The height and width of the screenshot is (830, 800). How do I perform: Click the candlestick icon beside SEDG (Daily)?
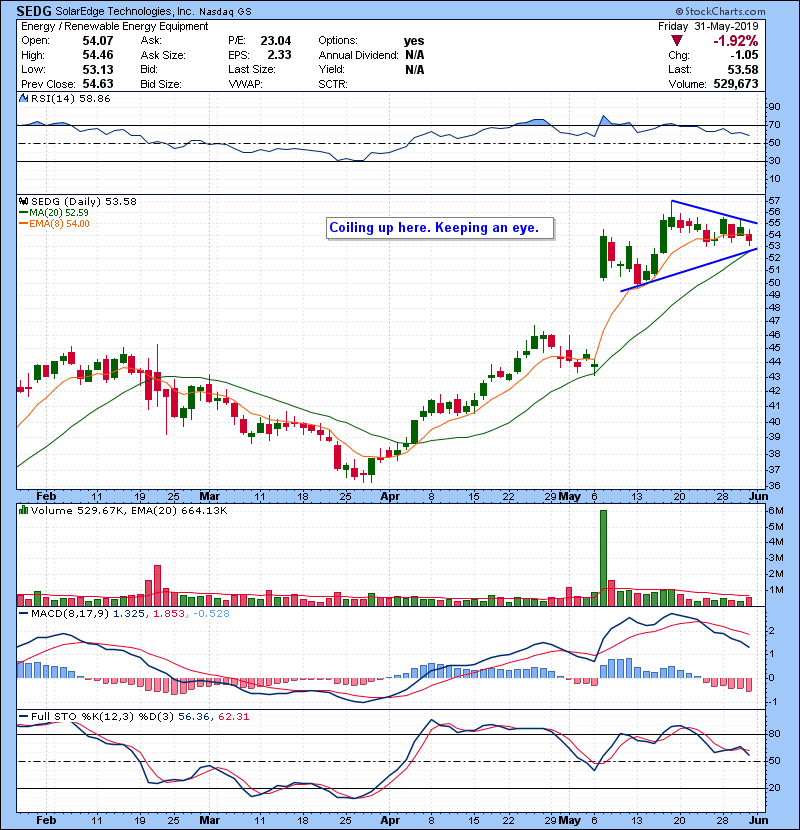click(23, 201)
